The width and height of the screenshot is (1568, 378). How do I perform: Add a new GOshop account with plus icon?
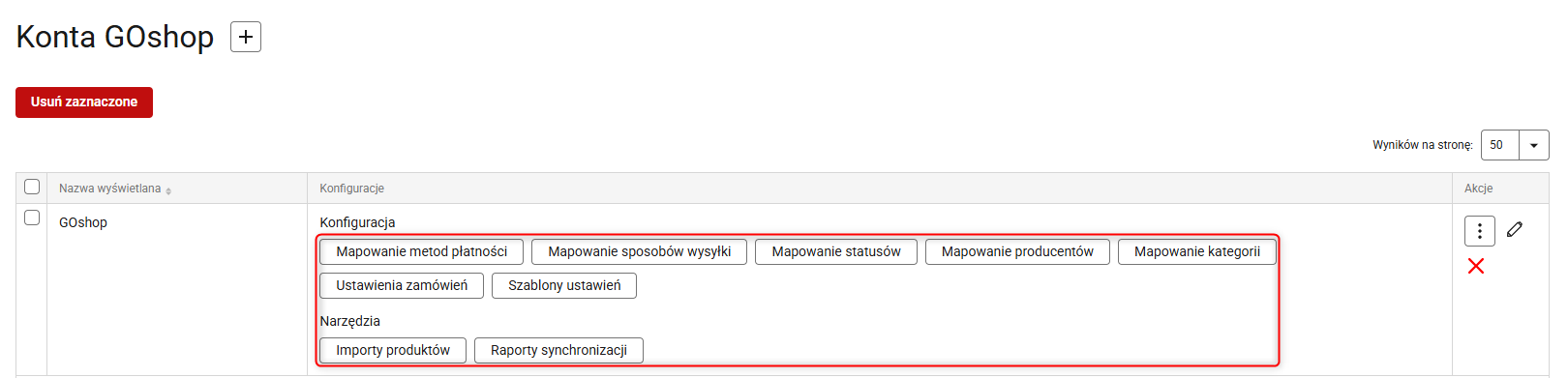246,37
